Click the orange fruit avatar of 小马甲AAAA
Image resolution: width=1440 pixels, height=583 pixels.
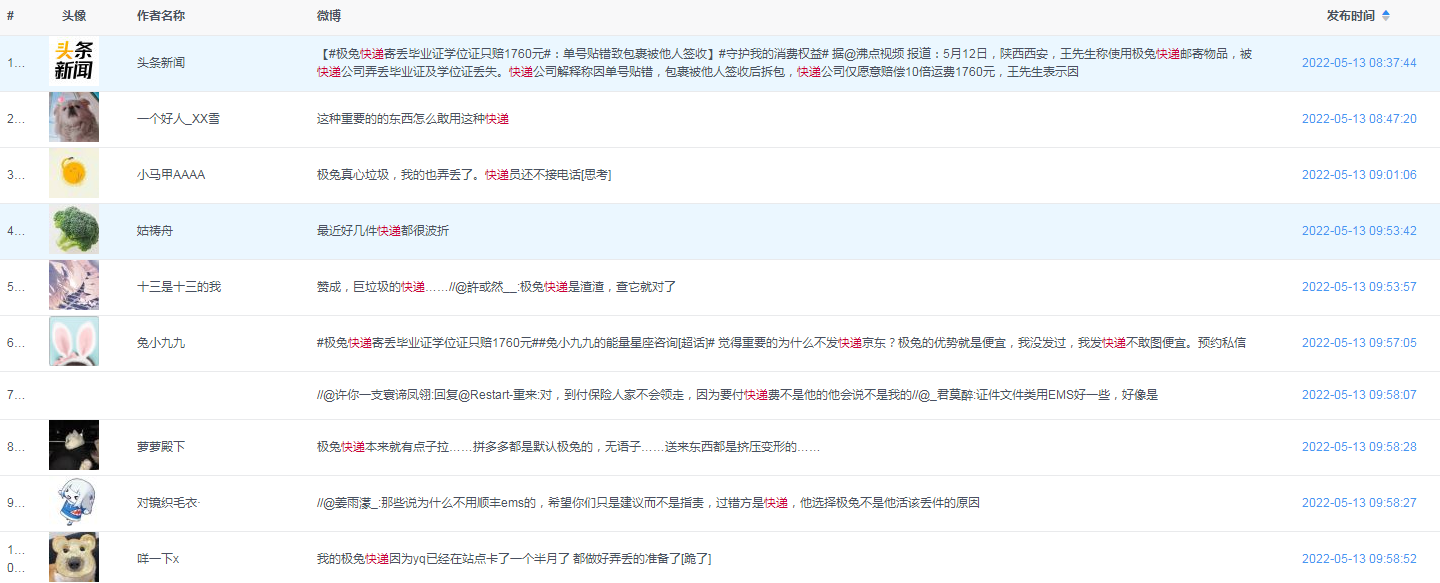[x=73, y=172]
